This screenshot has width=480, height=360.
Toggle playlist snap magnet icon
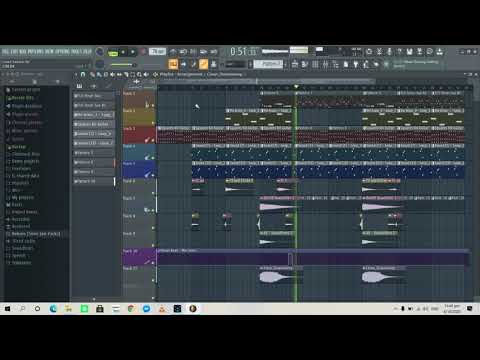pos(83,74)
